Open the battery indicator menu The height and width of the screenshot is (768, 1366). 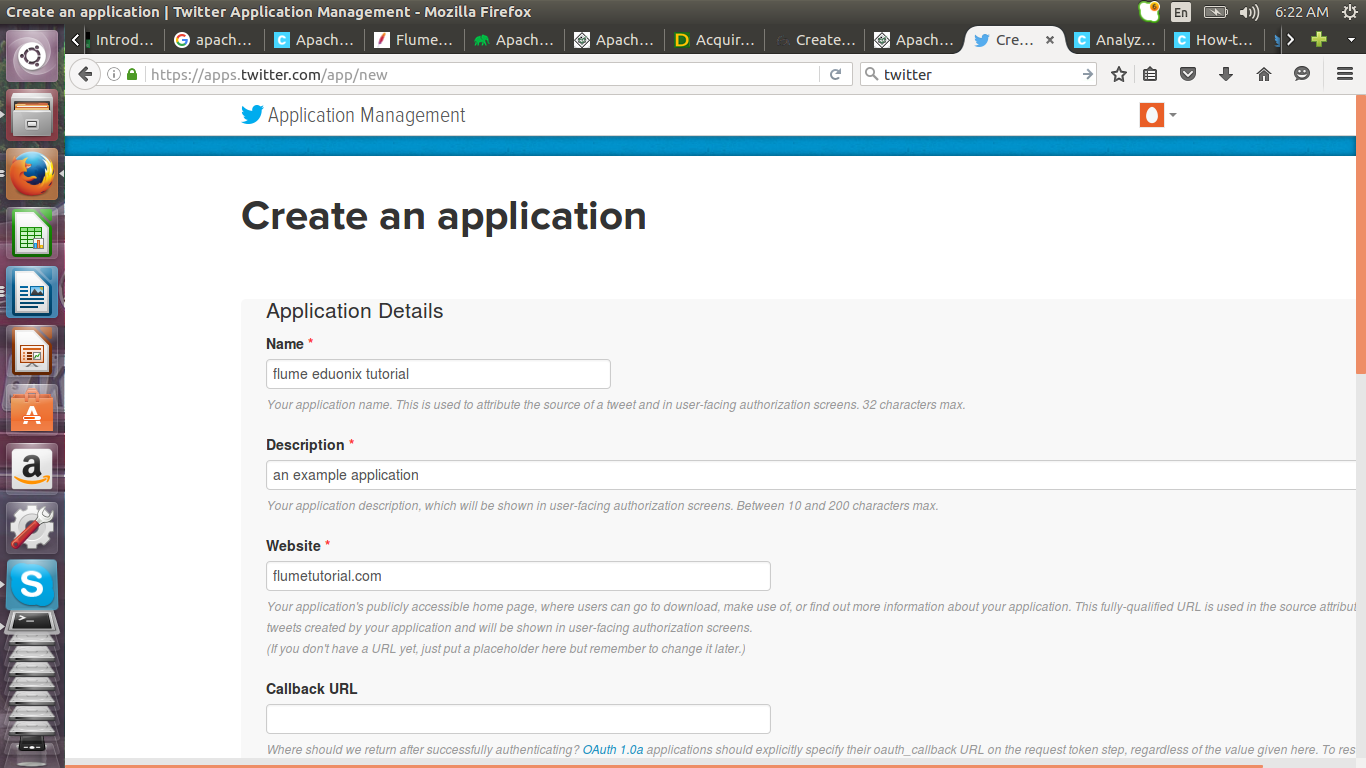(1215, 12)
